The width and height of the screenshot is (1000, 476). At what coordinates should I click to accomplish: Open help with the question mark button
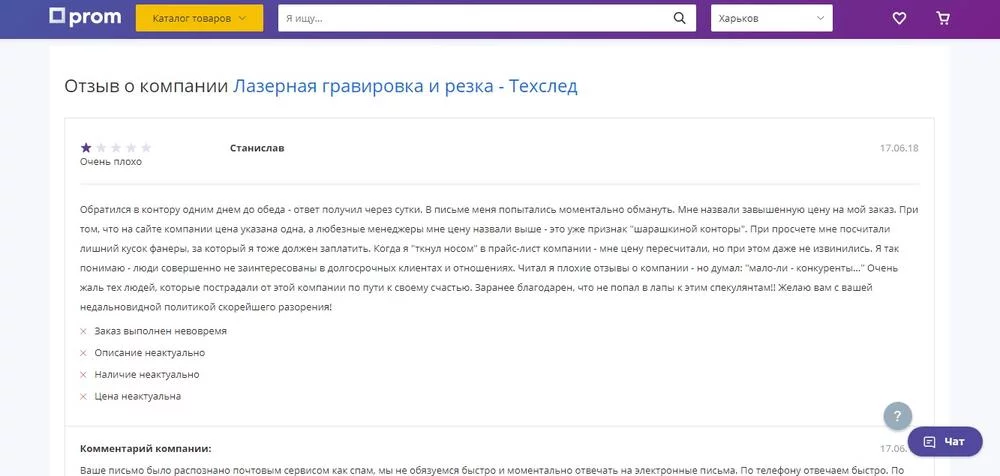point(897,417)
